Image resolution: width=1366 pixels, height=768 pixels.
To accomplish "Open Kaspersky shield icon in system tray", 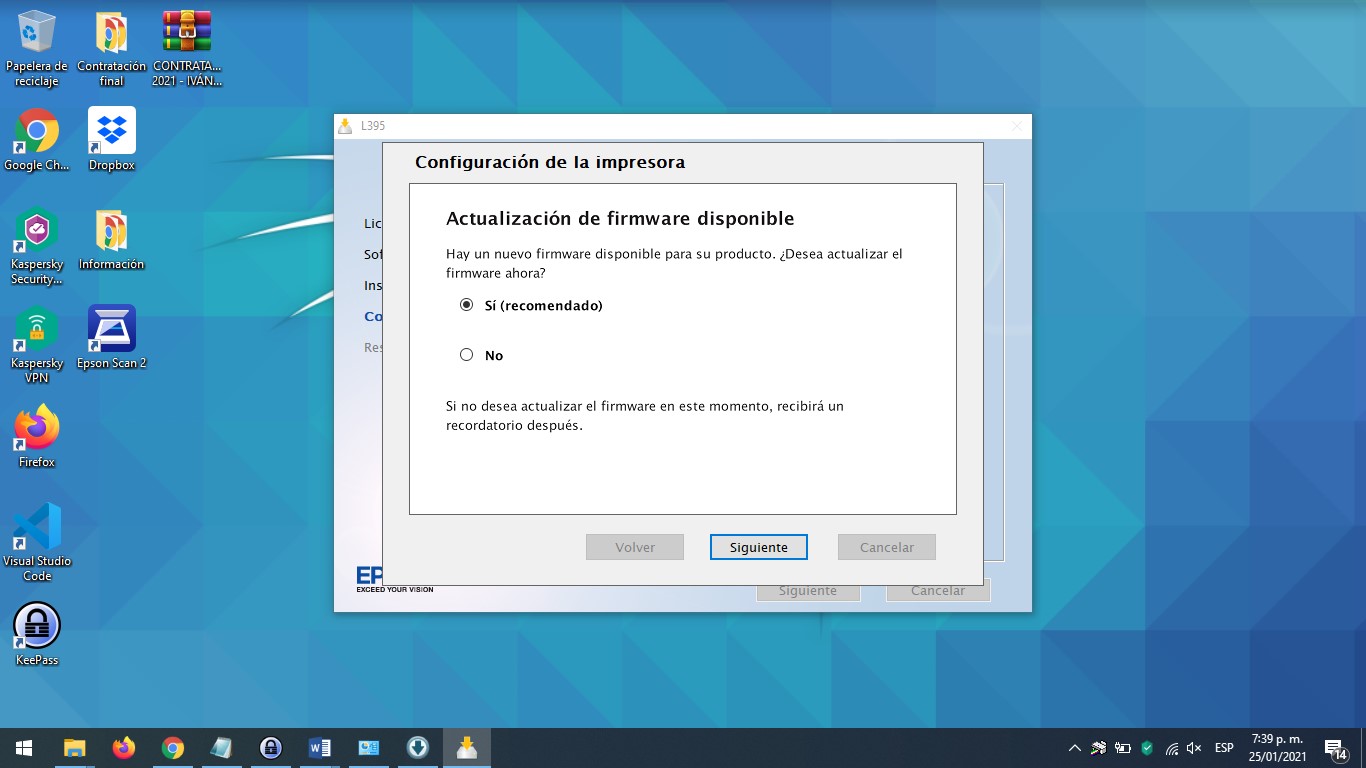I will click(1147, 747).
